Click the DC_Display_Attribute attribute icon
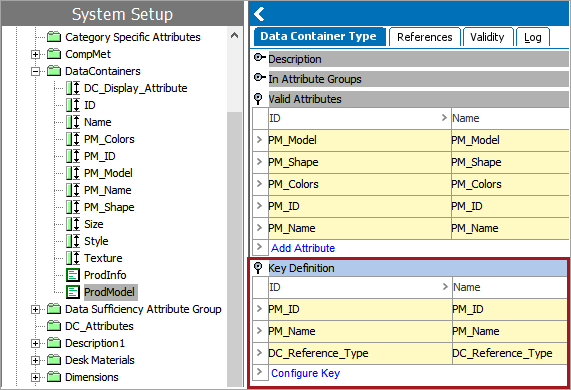Screen dimensions: 571x390 pos(73,88)
